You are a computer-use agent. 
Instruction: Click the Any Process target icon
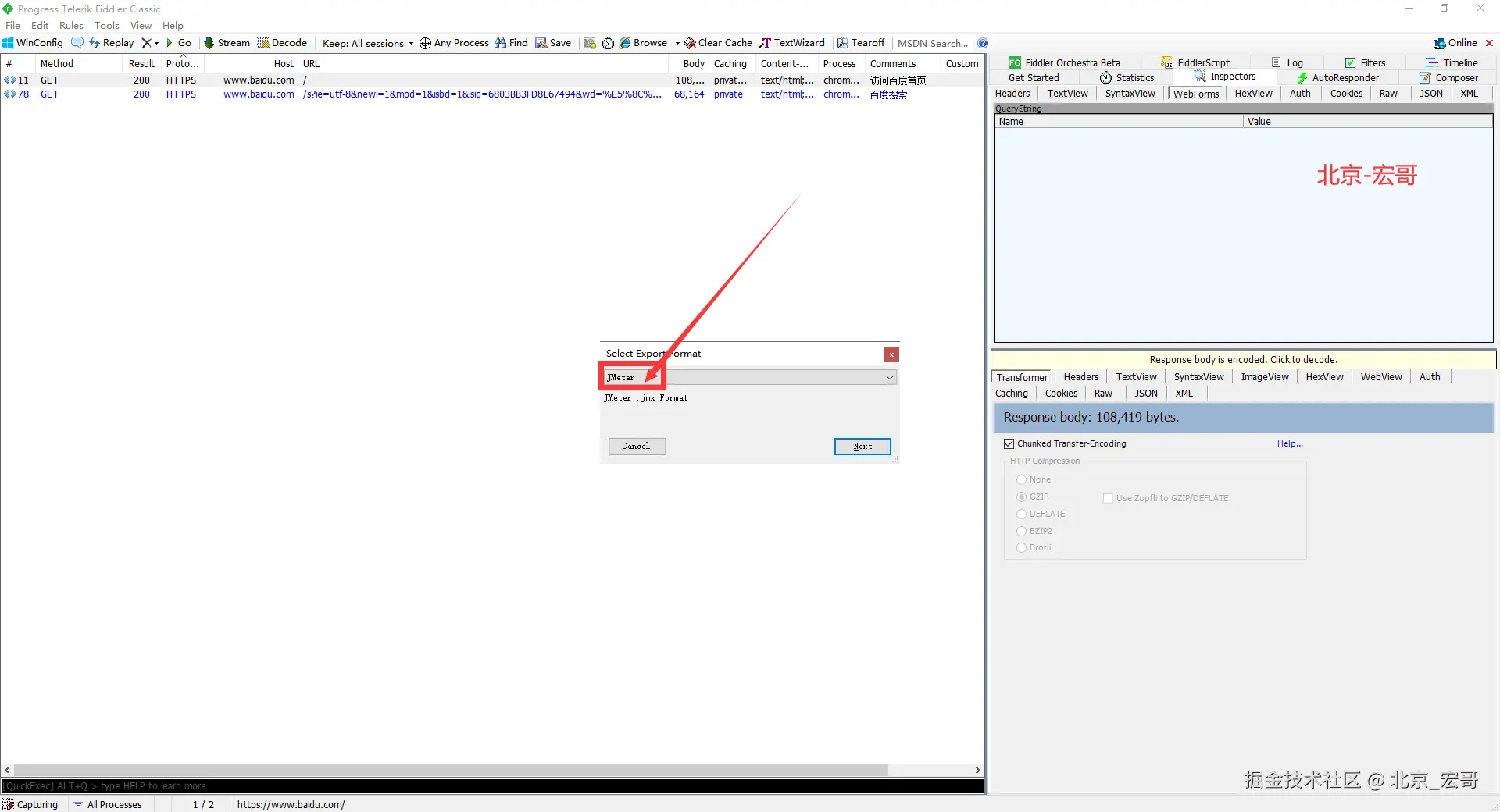(x=425, y=43)
